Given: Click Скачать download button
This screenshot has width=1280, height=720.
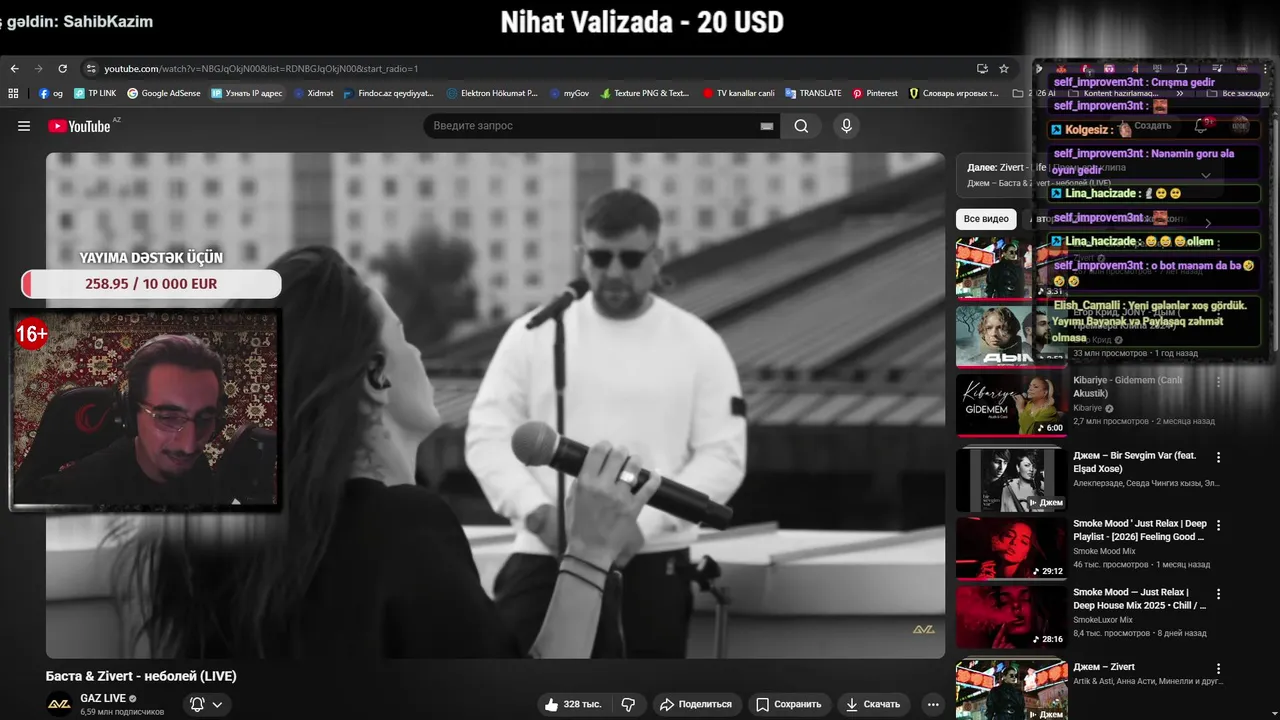Looking at the screenshot, I should [x=873, y=704].
